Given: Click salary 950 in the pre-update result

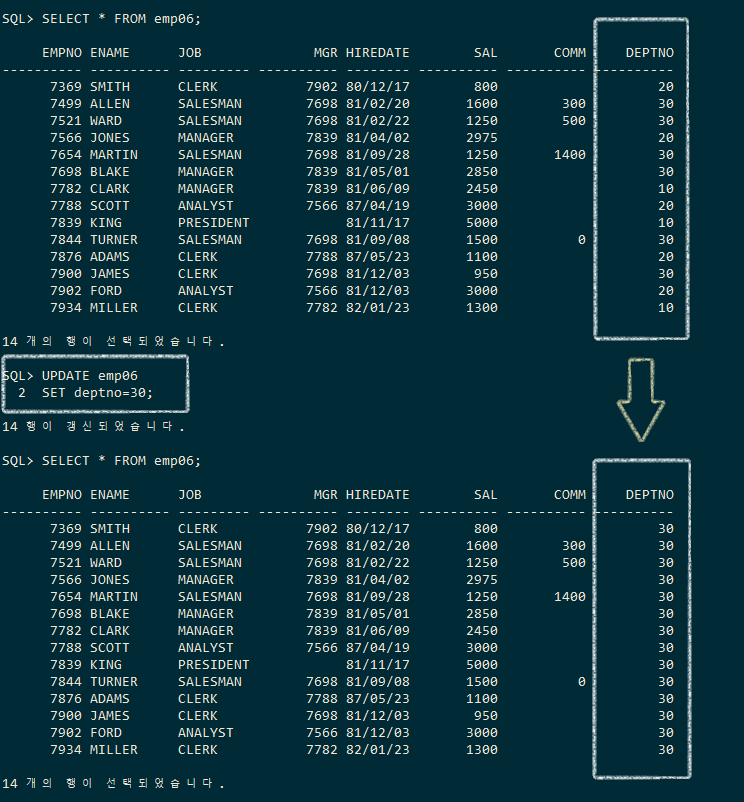Looking at the screenshot, I should [x=486, y=274].
